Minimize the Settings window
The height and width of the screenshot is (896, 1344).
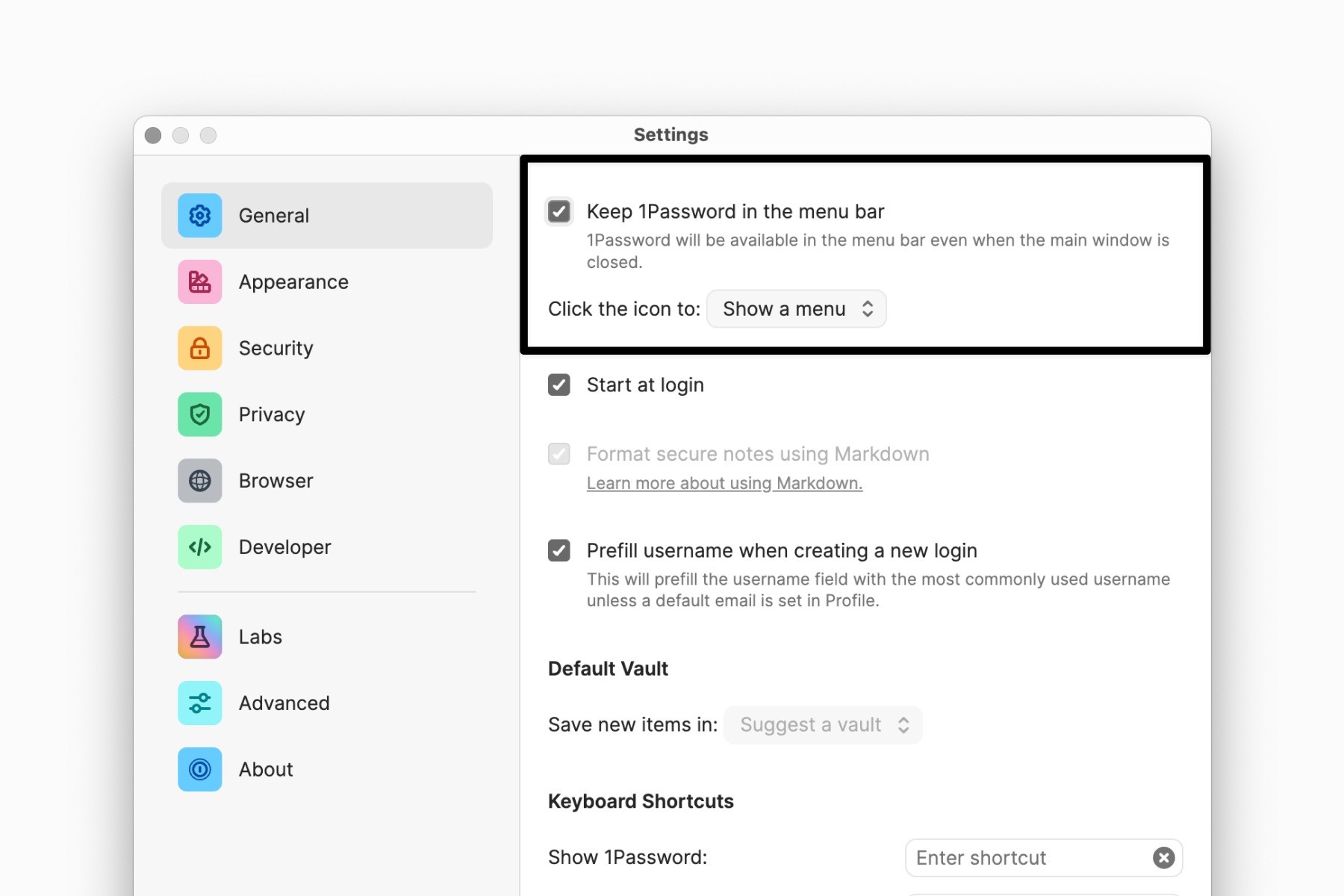(x=181, y=135)
